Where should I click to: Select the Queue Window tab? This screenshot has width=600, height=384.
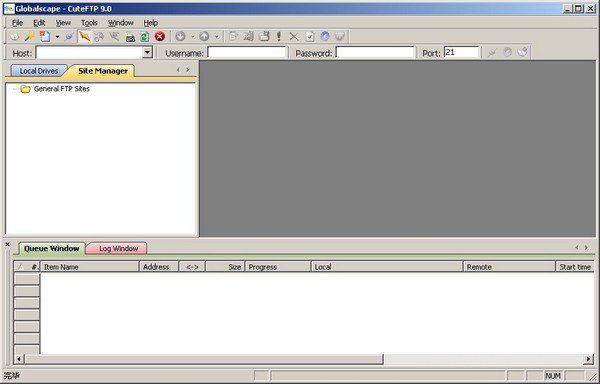(52, 248)
